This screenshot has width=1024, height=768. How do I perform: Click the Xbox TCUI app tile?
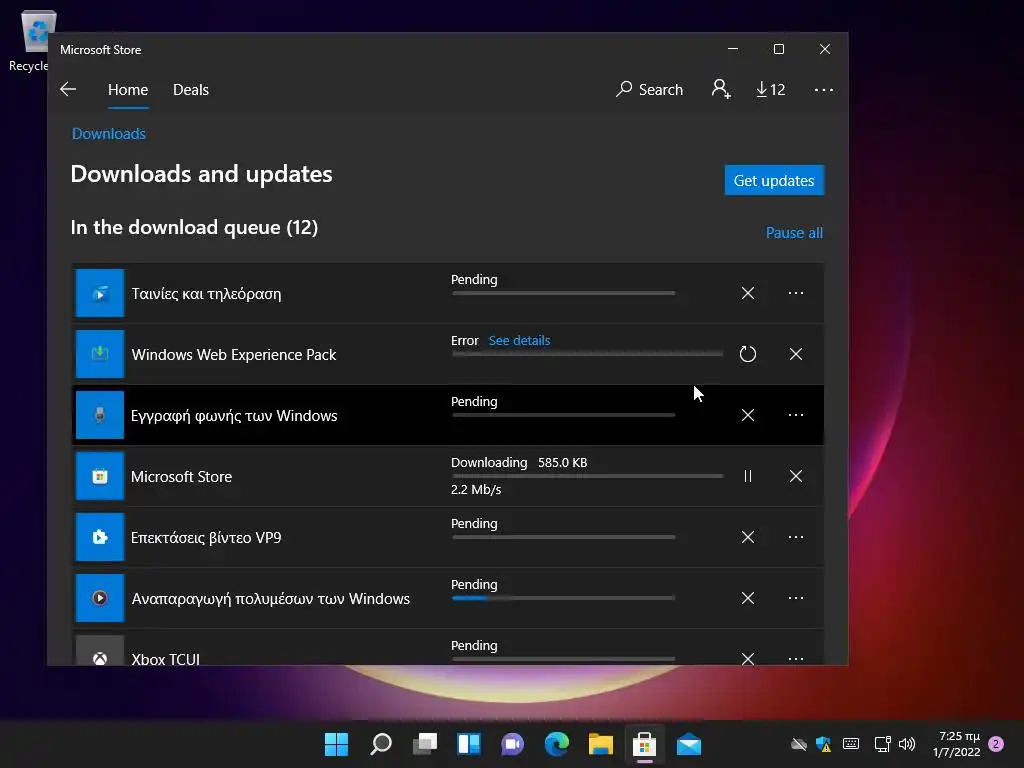click(100, 650)
